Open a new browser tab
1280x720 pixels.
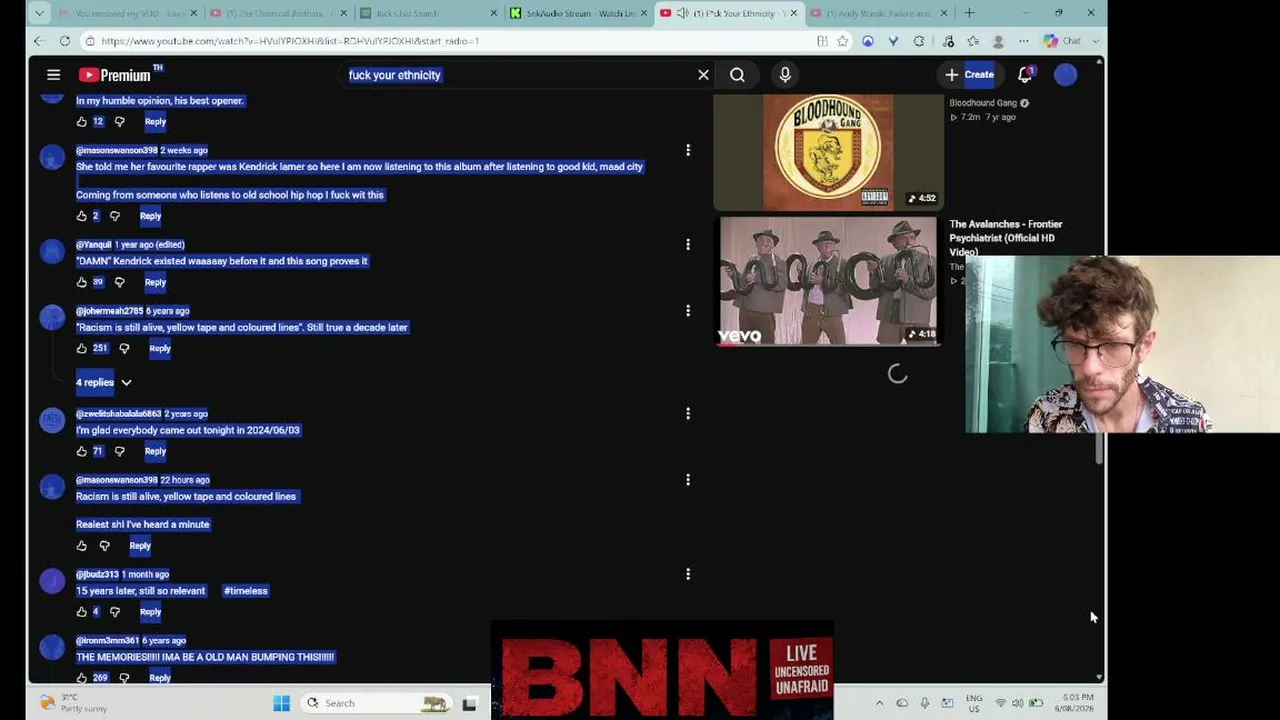click(969, 13)
